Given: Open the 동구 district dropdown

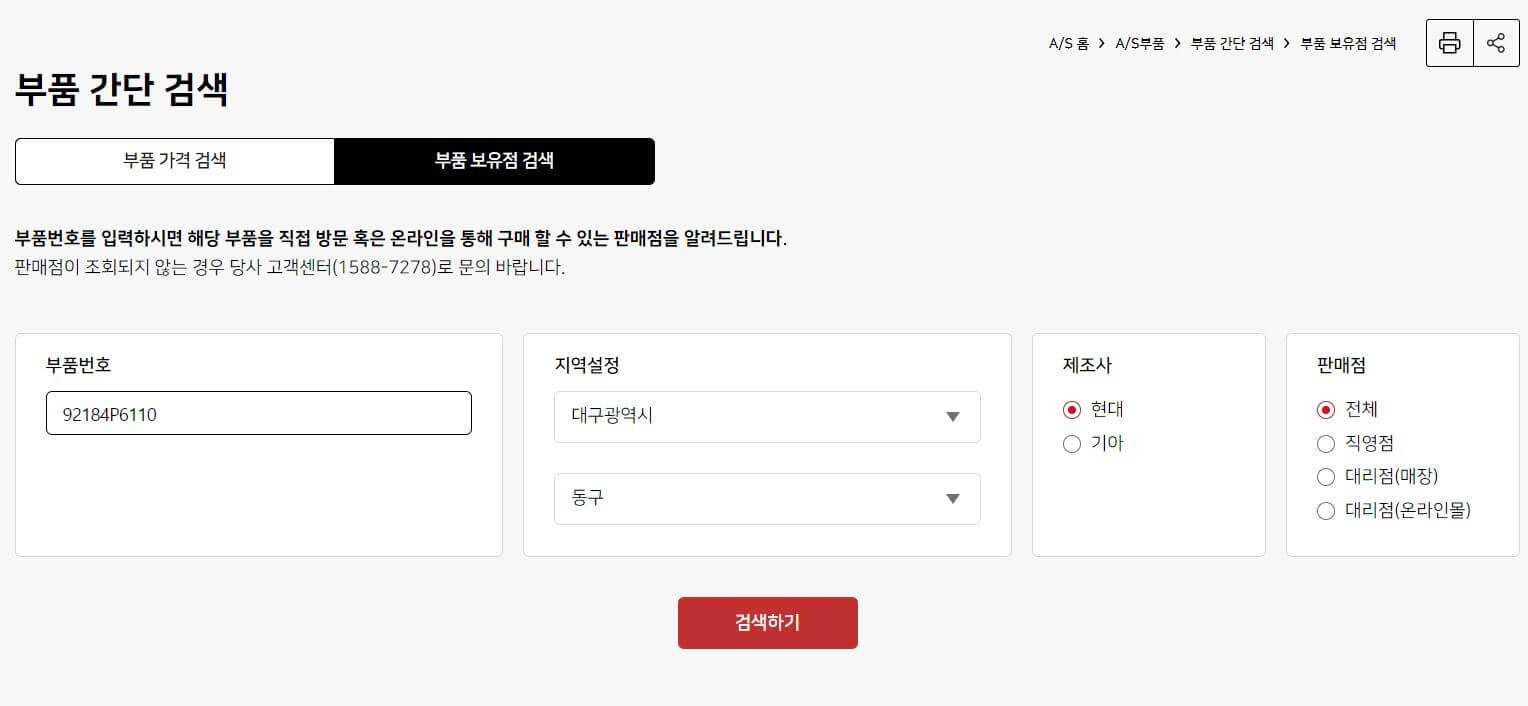Looking at the screenshot, I should coord(766,499).
